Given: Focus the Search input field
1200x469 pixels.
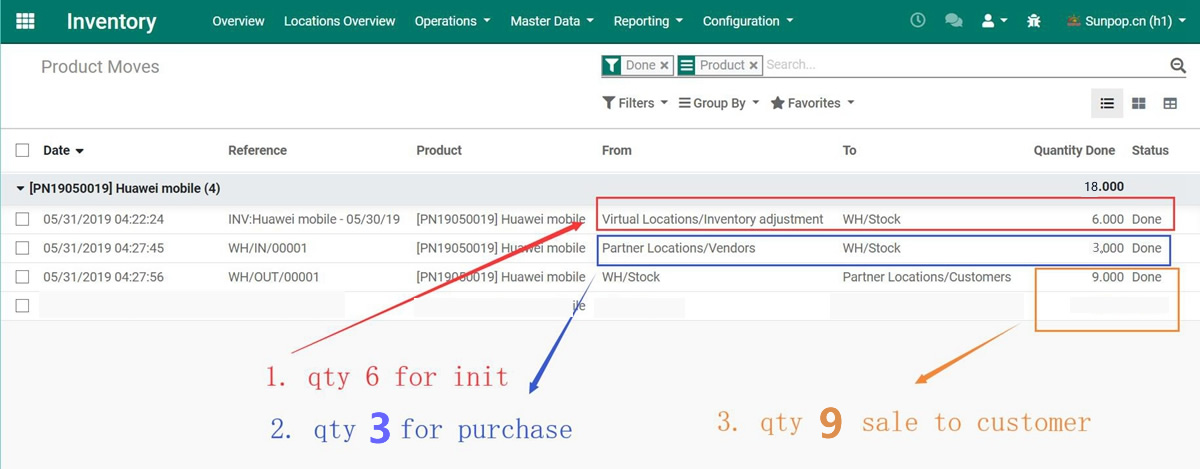Looking at the screenshot, I should point(965,65).
